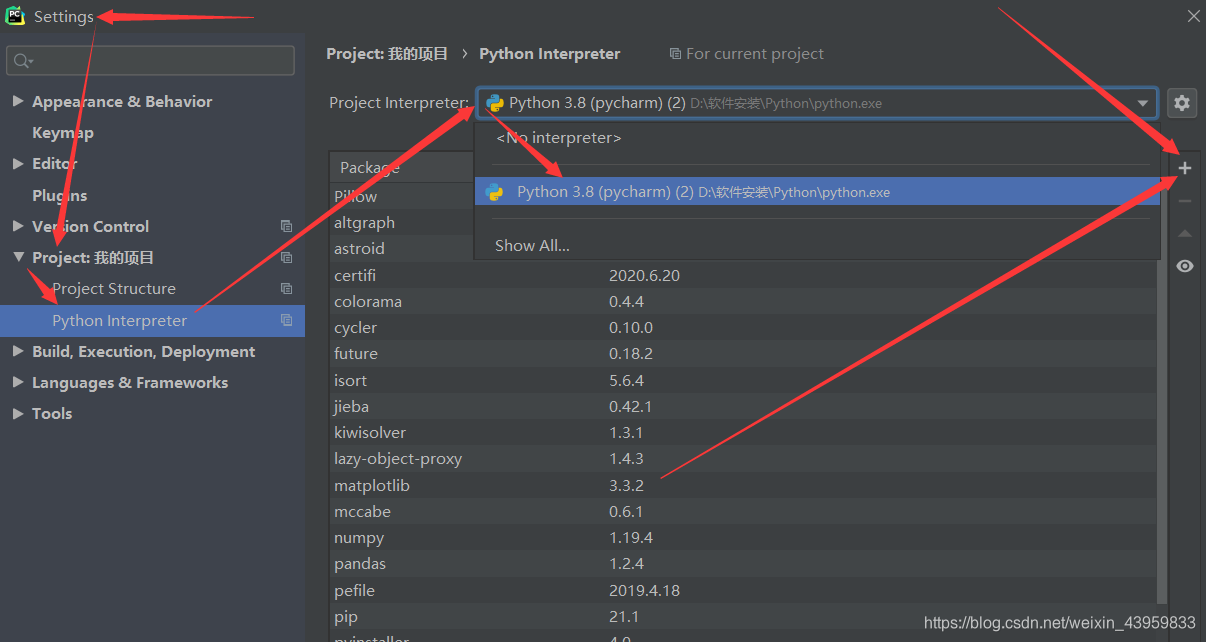This screenshot has height=642, width=1206.
Task: Click the minus icon to uninstall package
Action: coord(1185,201)
